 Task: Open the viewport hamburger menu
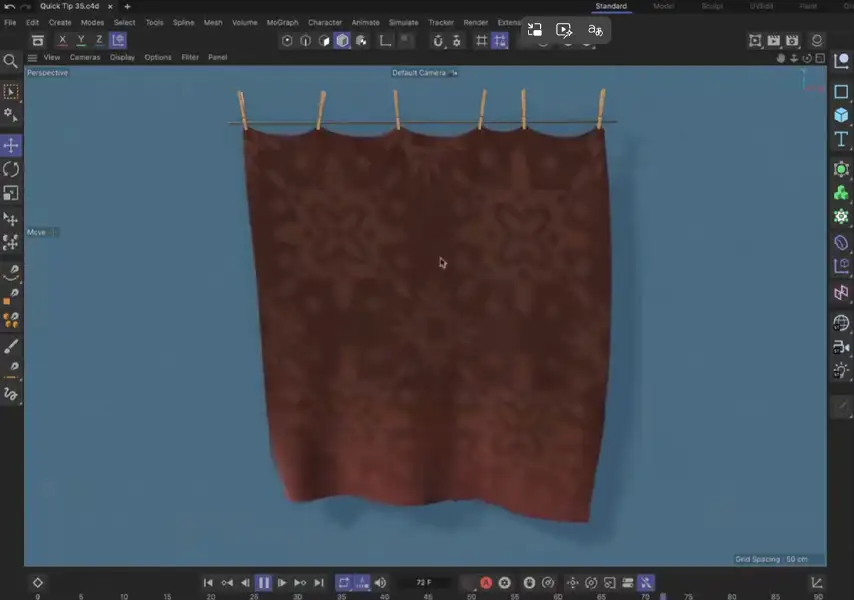pyautogui.click(x=32, y=58)
